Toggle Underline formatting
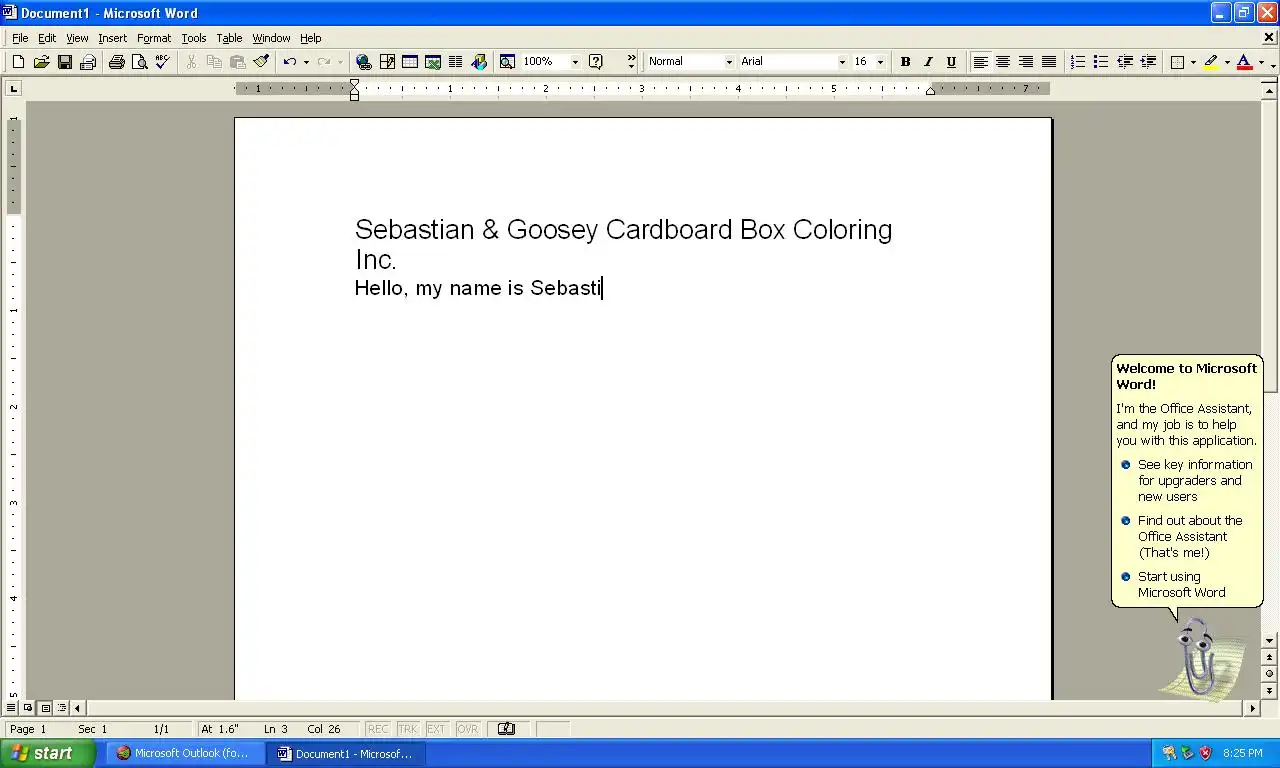The height and width of the screenshot is (768, 1280). 951,62
